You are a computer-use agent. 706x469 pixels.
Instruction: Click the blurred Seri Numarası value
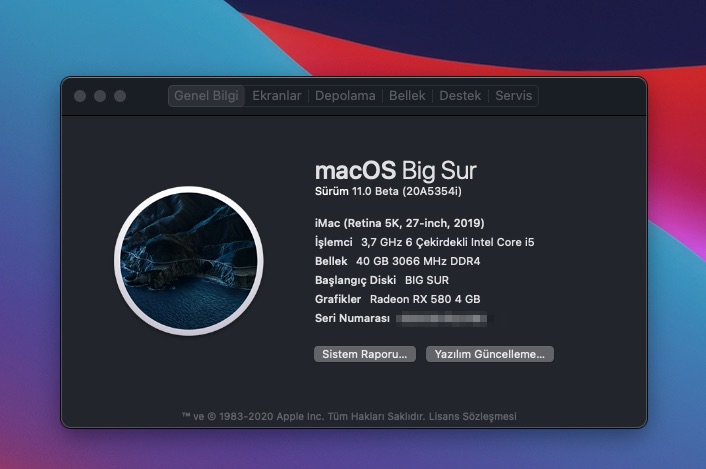[441, 318]
